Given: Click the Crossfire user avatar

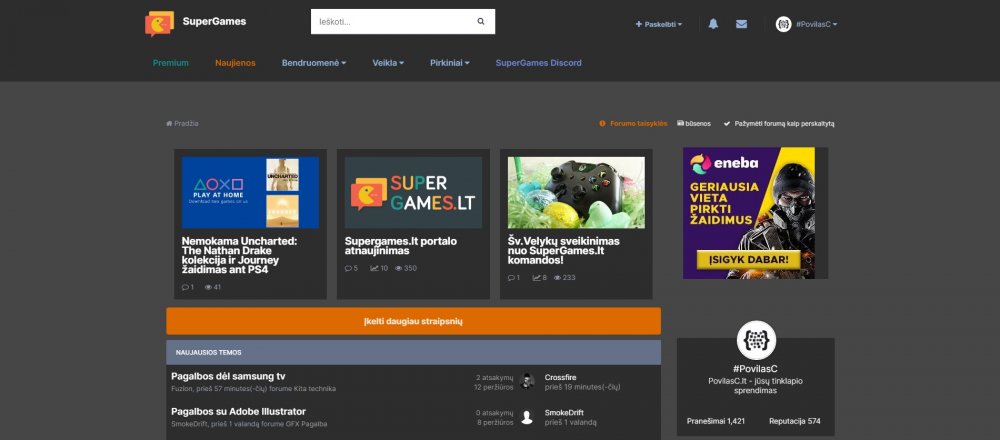Looking at the screenshot, I should 527,381.
